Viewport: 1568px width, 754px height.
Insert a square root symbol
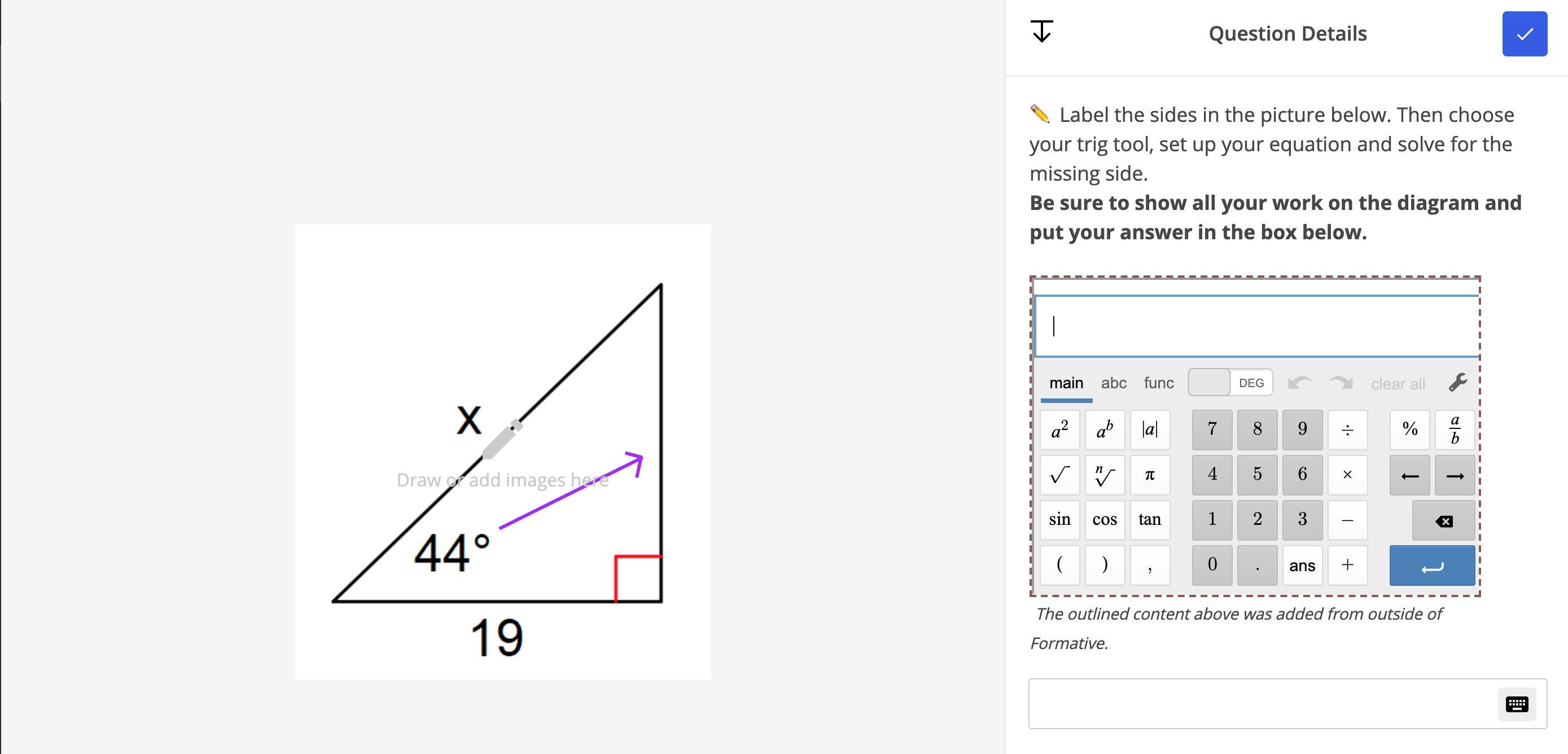pyautogui.click(x=1060, y=475)
